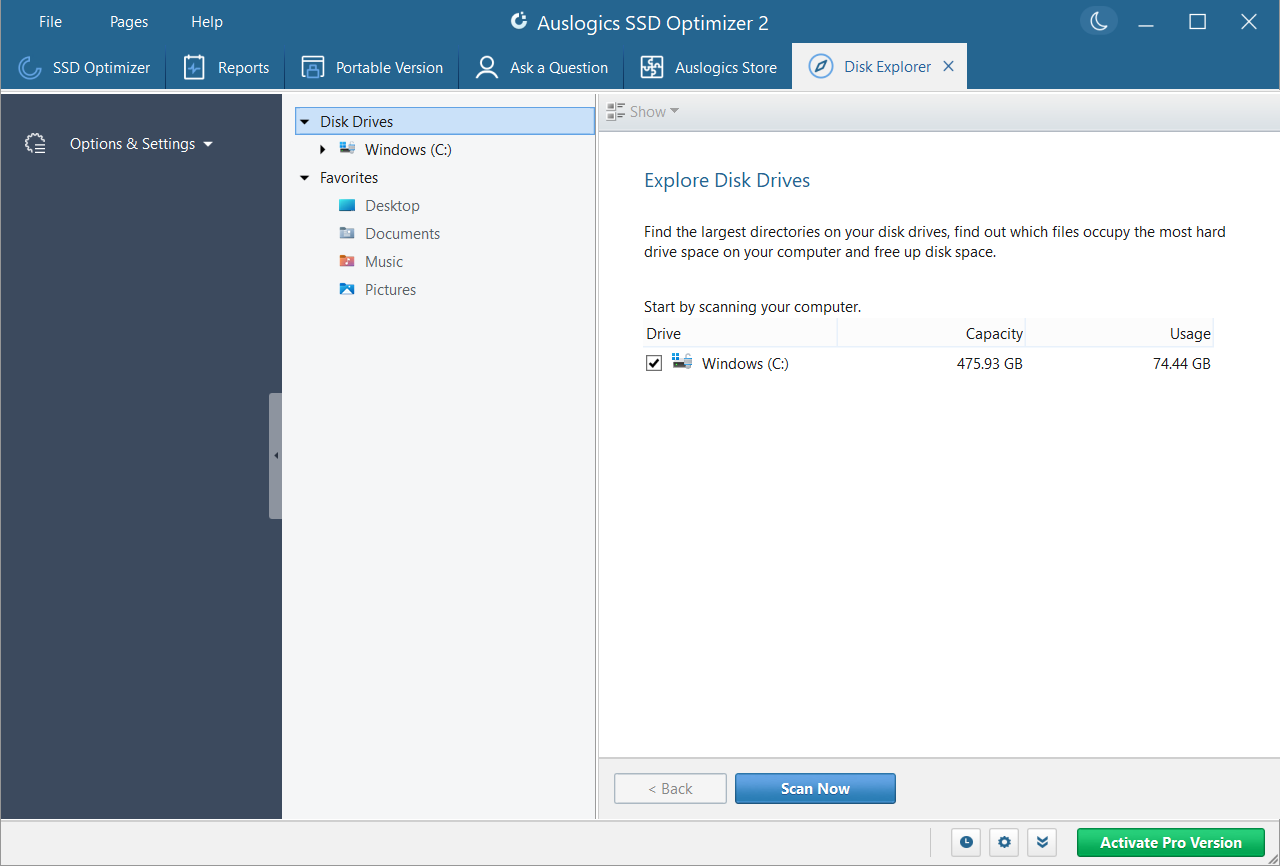Select Music in the Favorites list
The height and width of the screenshot is (866, 1280).
click(383, 261)
